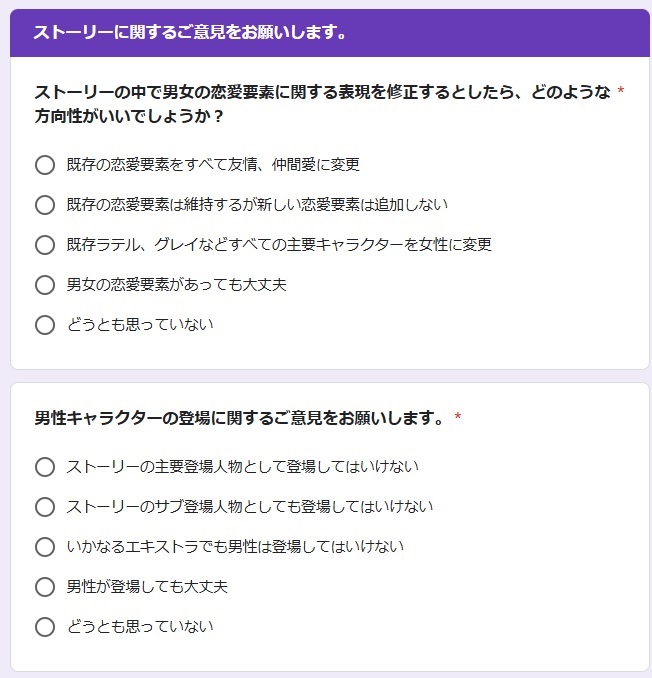
Task: Choose first question's 'どうとも思っていない' radio
Action: tap(44, 325)
